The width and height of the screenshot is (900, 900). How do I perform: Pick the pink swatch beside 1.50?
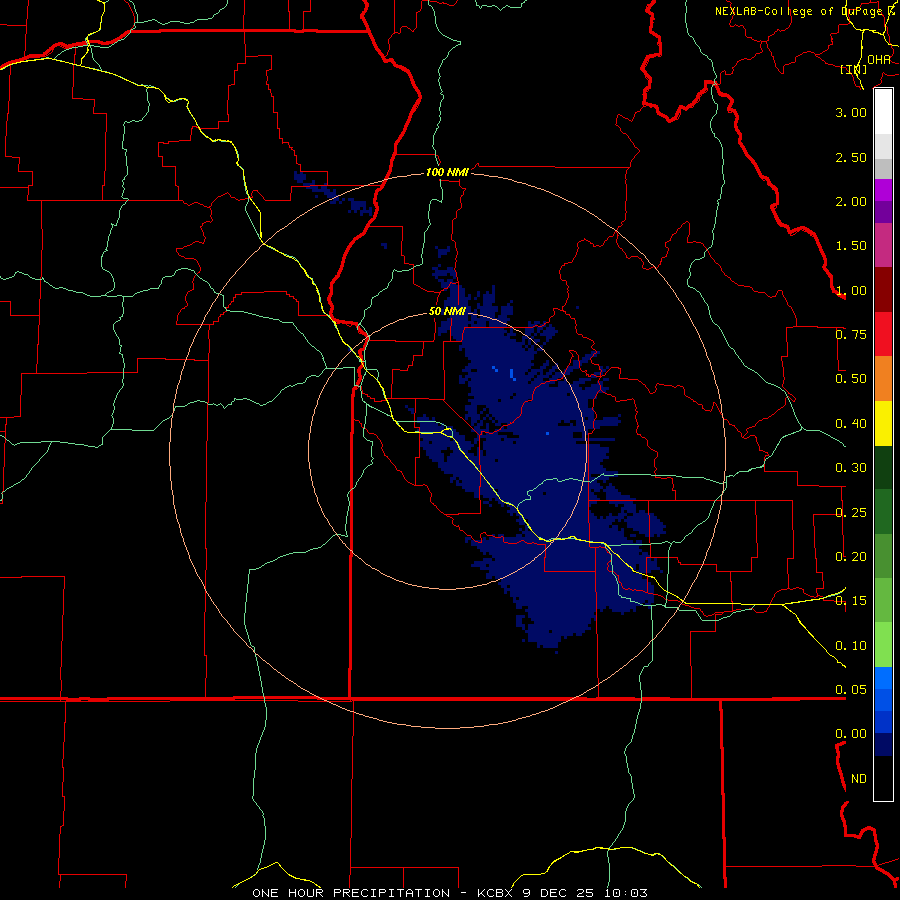(883, 245)
